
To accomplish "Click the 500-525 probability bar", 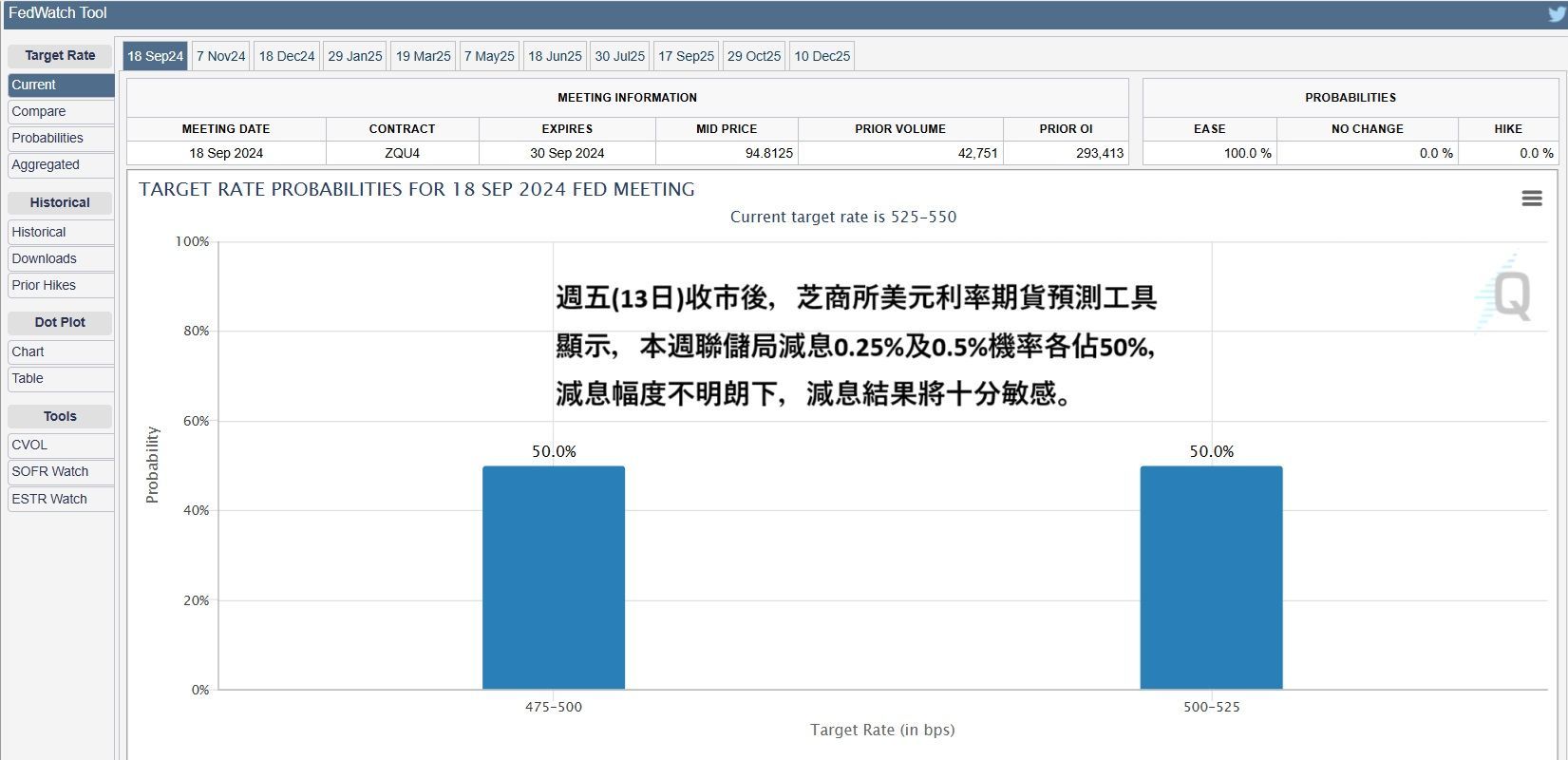I will click(x=1211, y=578).
